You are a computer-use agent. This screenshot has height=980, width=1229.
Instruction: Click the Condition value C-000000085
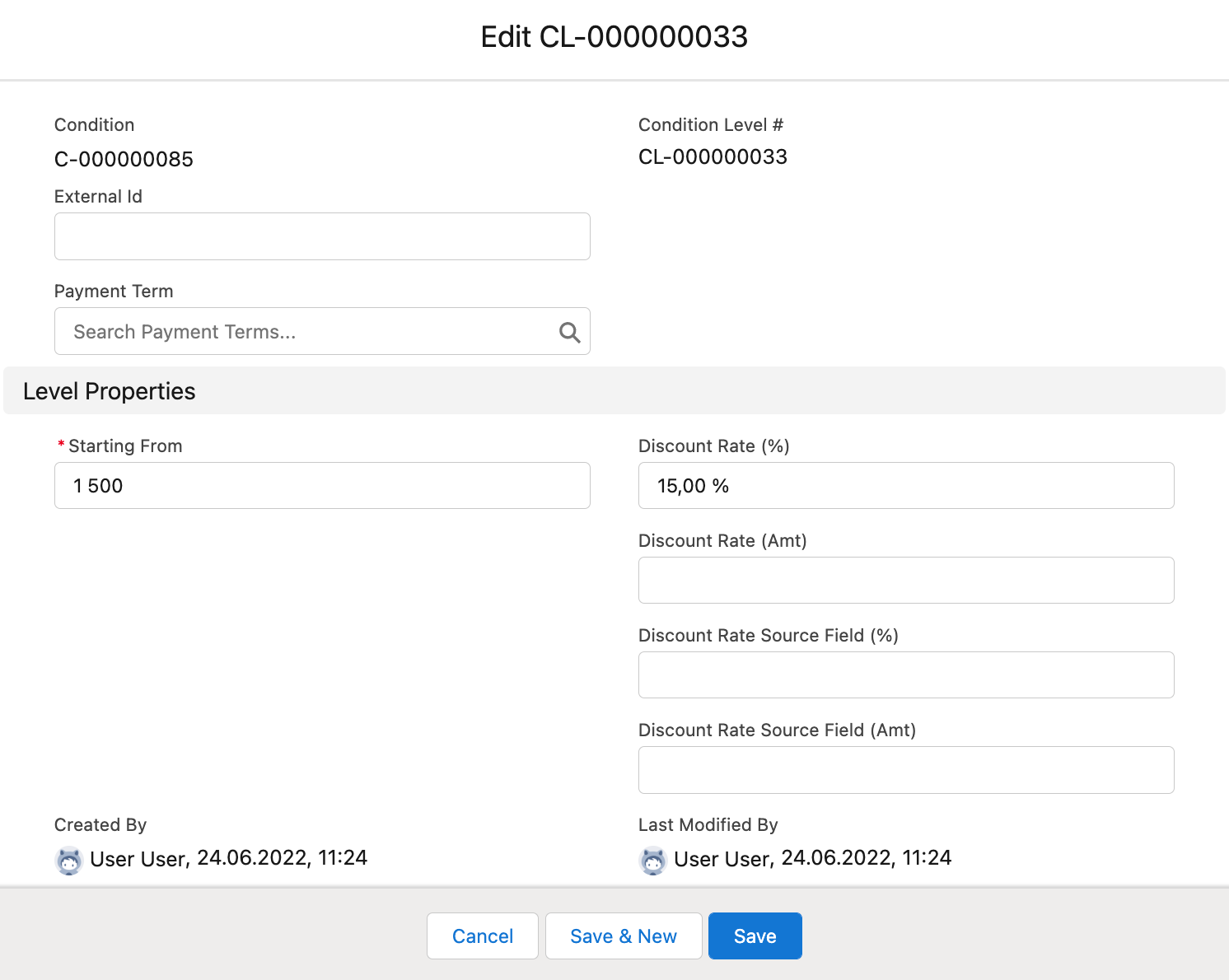[124, 159]
